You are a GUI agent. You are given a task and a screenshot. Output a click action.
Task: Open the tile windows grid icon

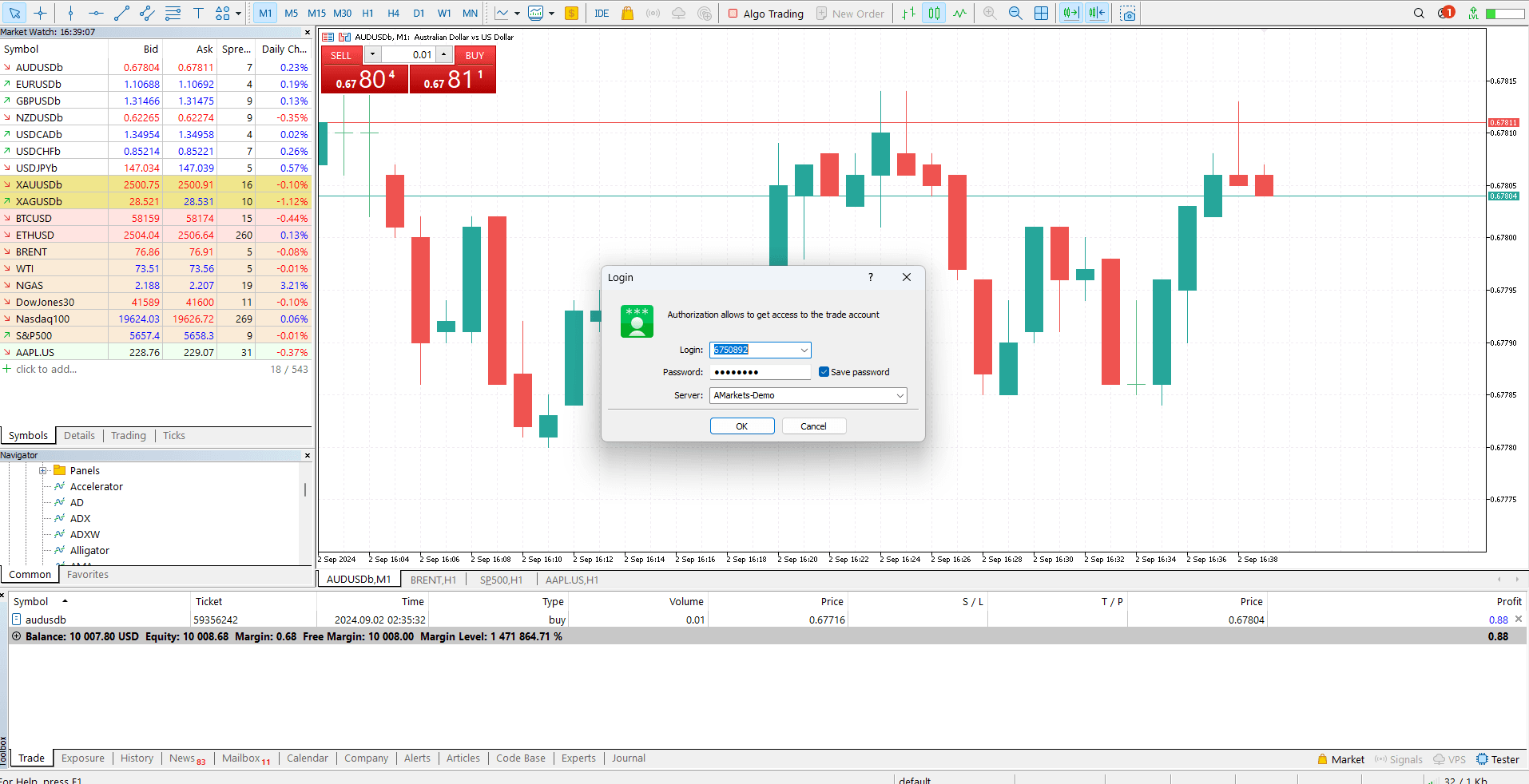point(1041,13)
